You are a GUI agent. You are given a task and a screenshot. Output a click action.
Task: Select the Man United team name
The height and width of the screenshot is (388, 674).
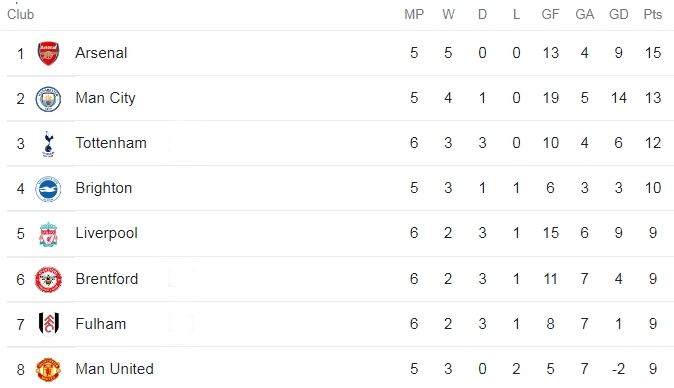114,369
